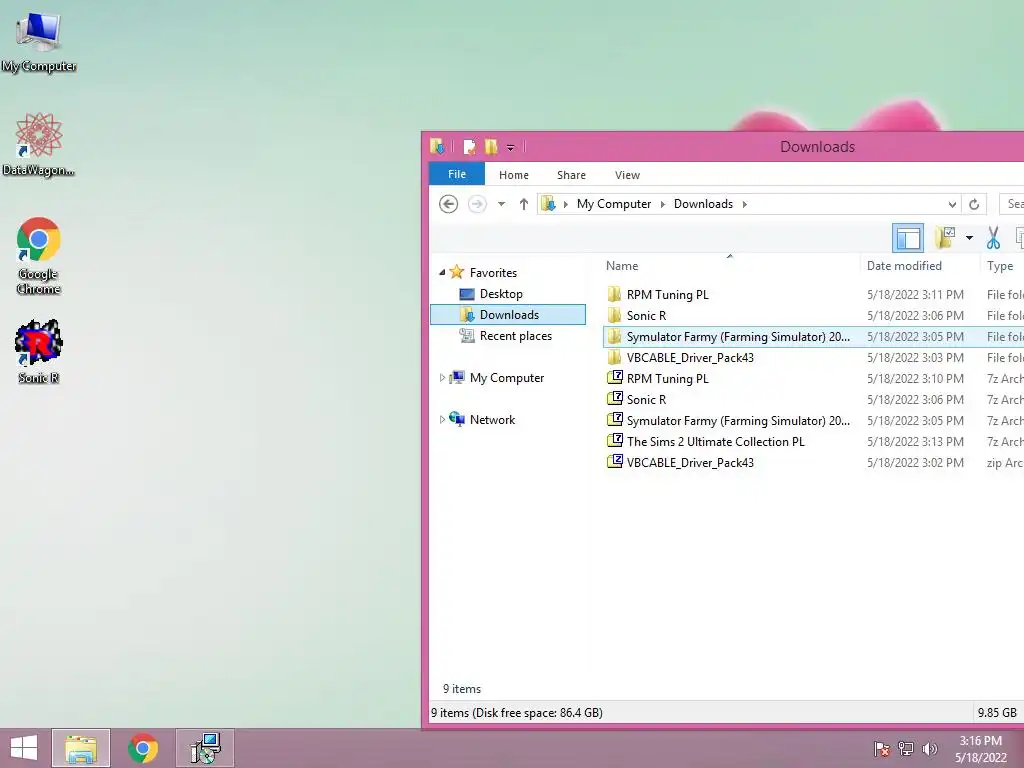Image resolution: width=1024 pixels, height=768 pixels.
Task: Select Favorites in navigation pane
Action: [x=493, y=272]
